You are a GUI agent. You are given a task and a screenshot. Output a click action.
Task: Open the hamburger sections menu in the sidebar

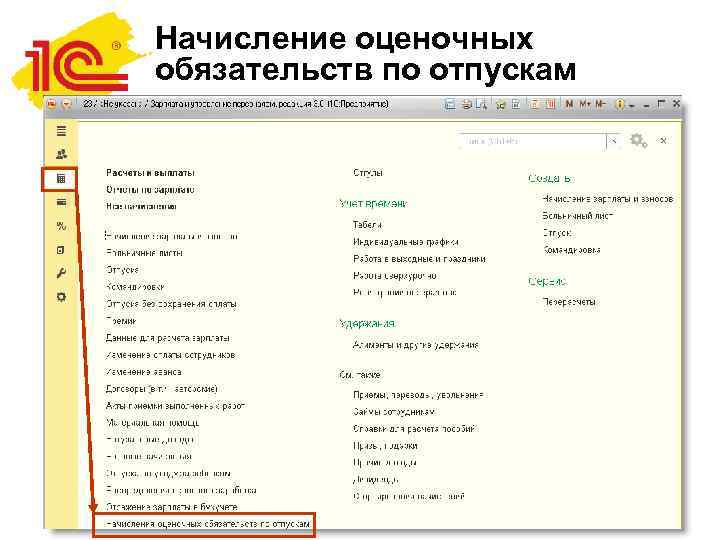[61, 131]
